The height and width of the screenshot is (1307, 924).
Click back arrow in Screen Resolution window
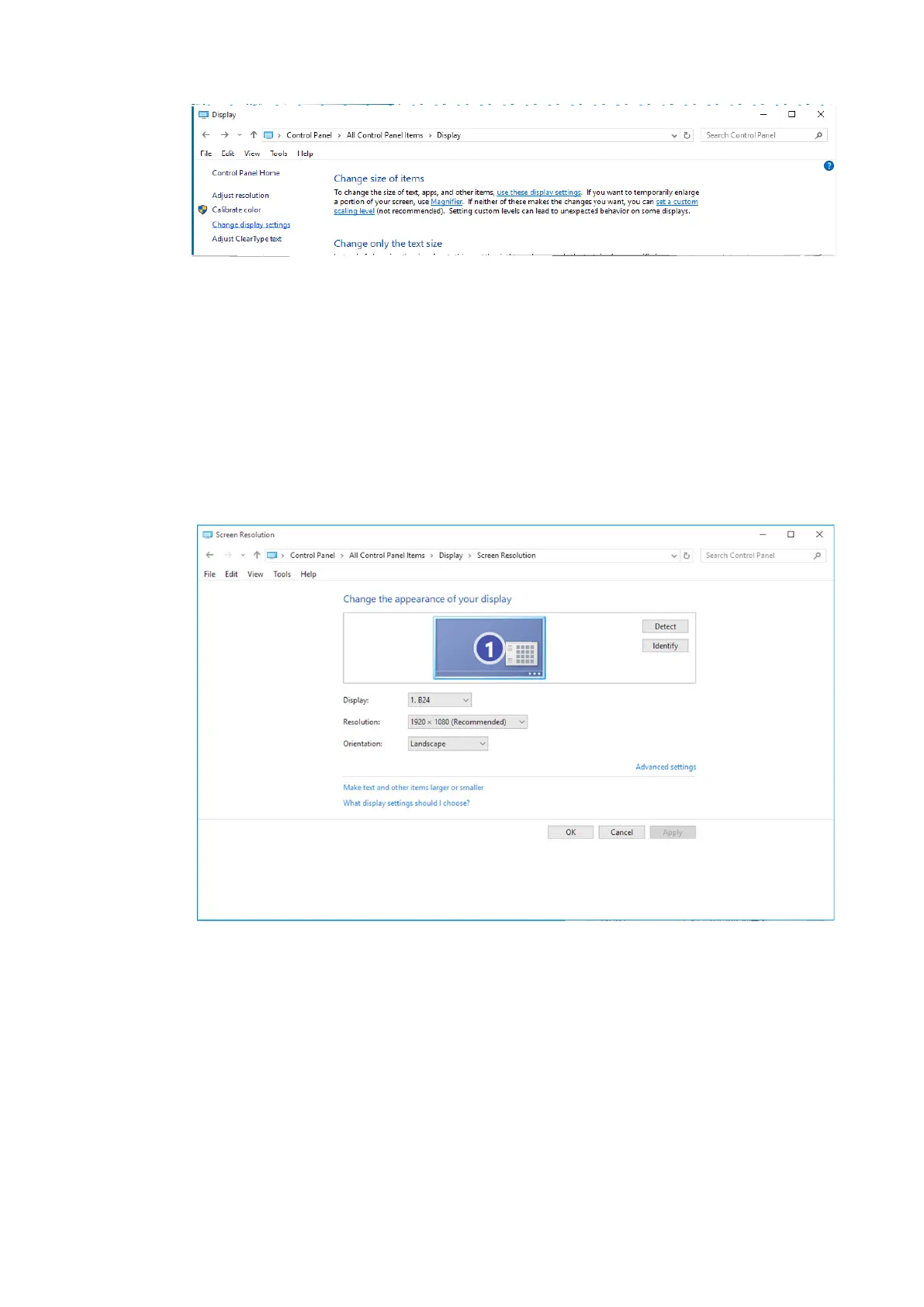(209, 556)
